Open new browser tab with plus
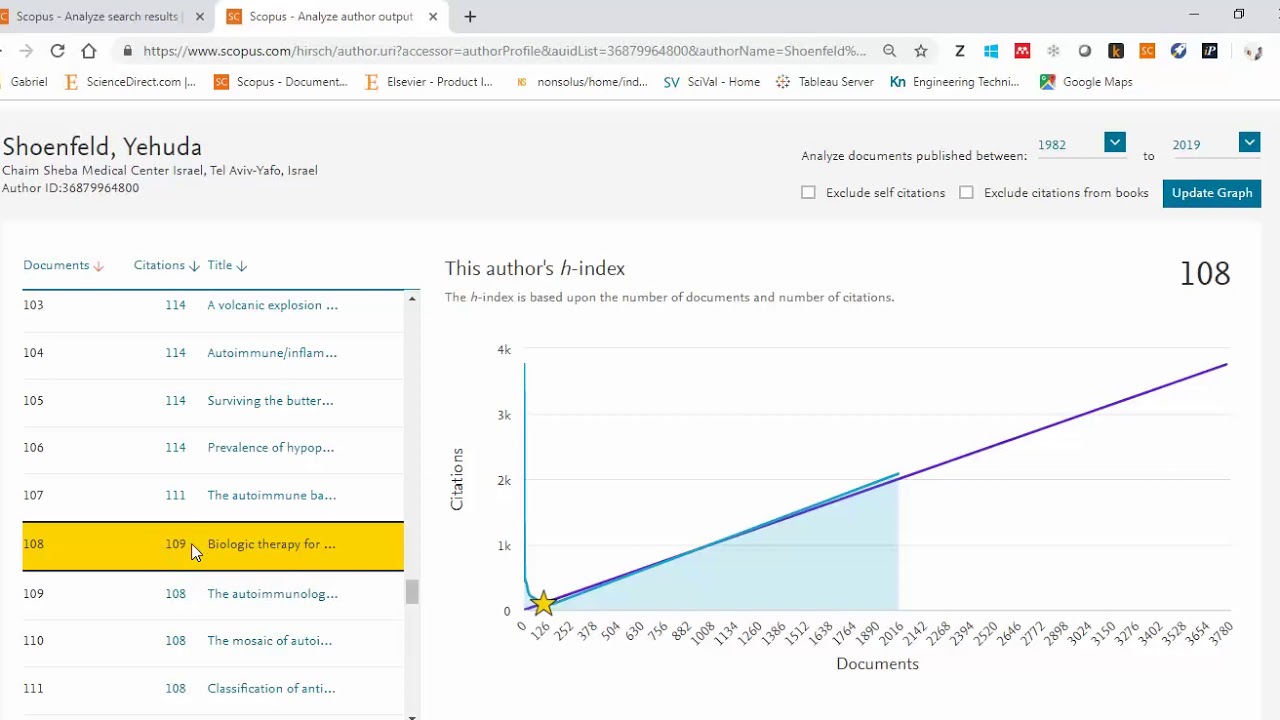 click(470, 16)
